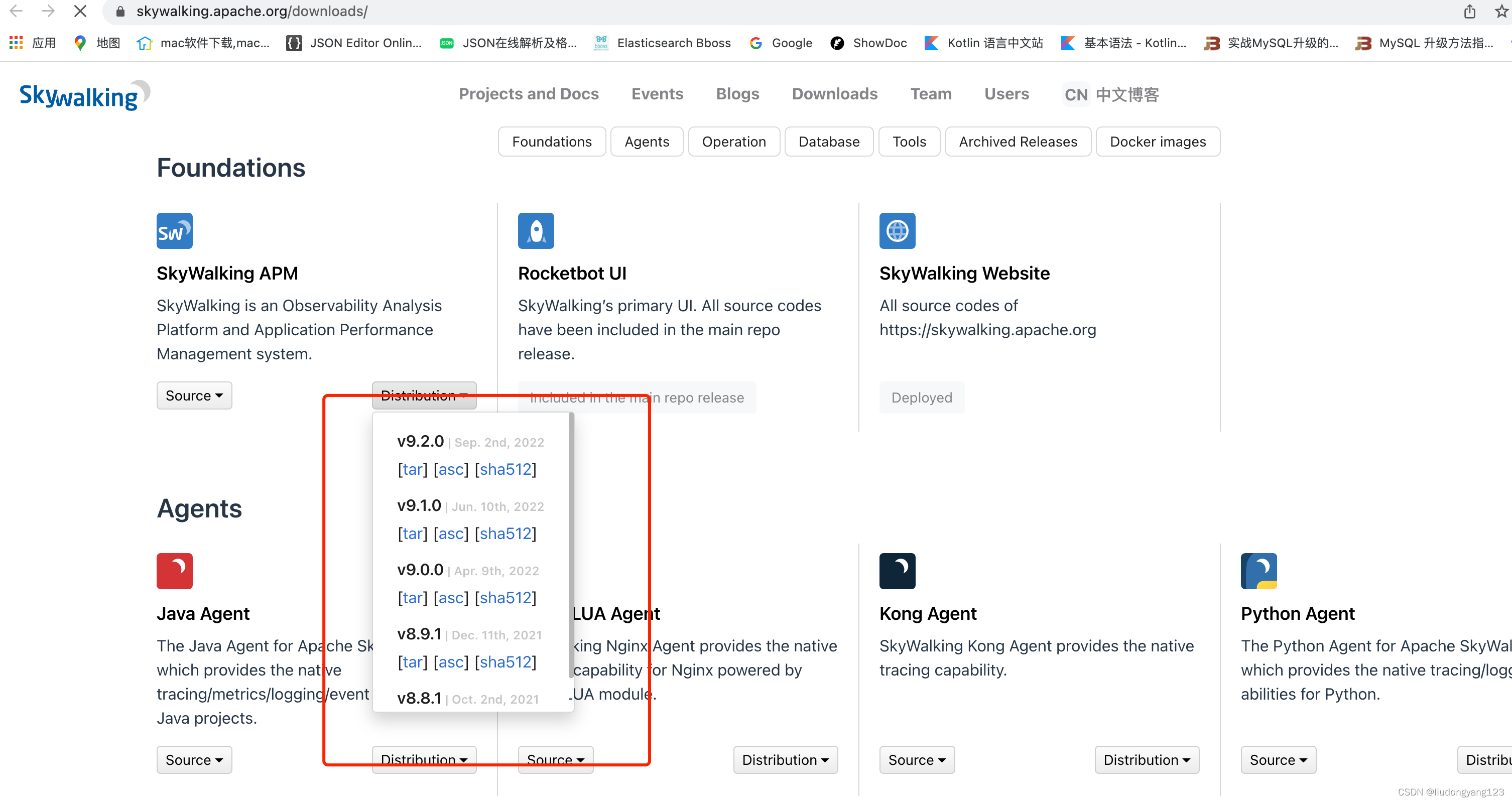This screenshot has height=802, width=1512.
Task: Open the Users nav item
Action: pos(1006,94)
